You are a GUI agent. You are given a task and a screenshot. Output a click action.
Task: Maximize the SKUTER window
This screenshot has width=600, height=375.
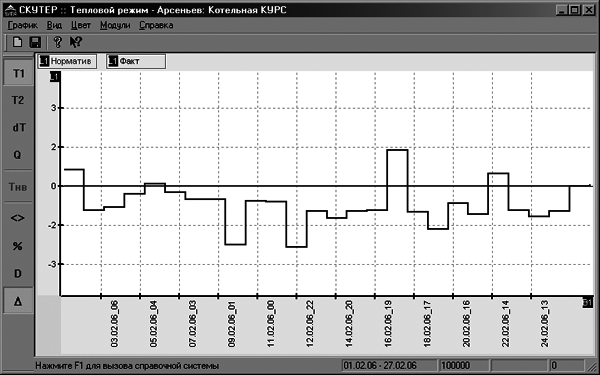pos(574,10)
